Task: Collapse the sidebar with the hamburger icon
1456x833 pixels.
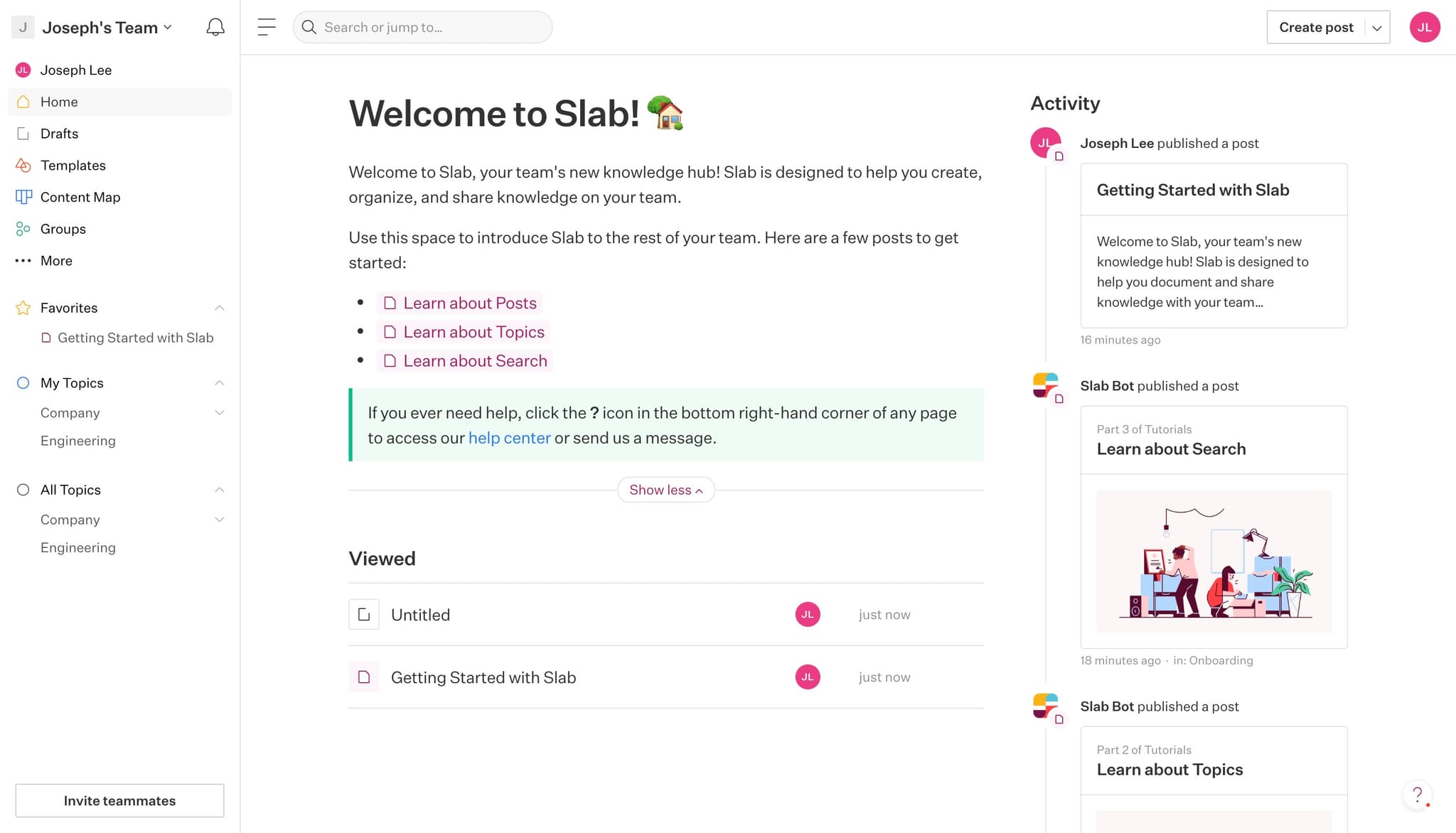Action: 266,26
